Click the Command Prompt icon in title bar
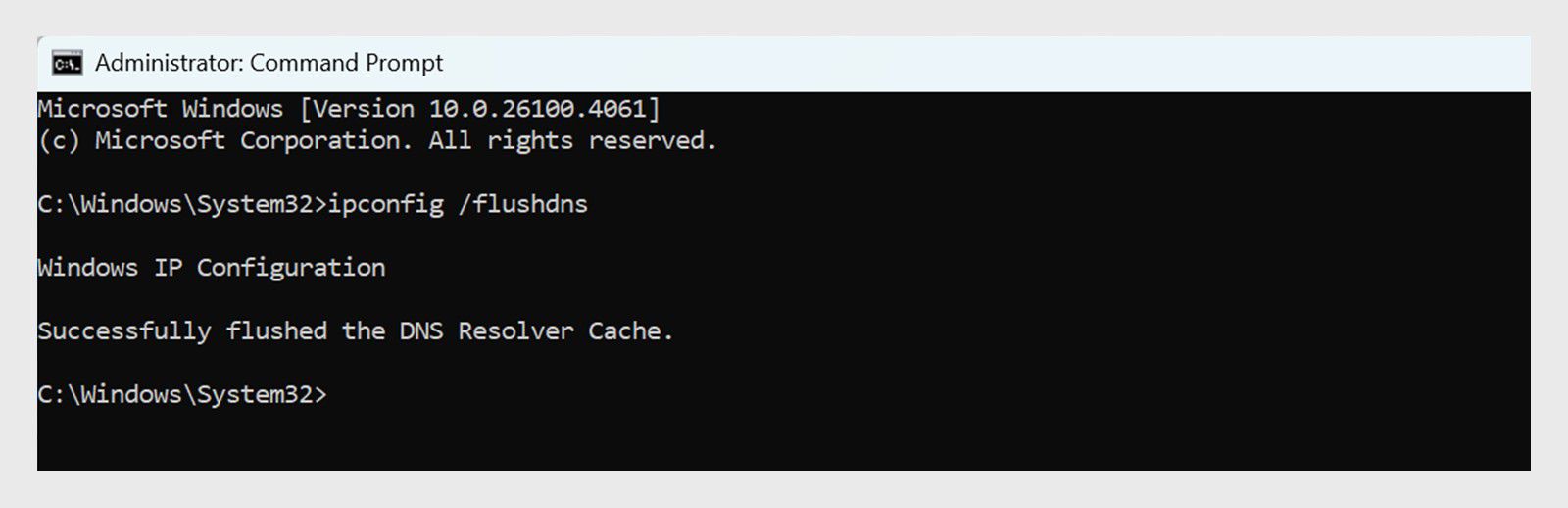The height and width of the screenshot is (508, 1568). coord(67,64)
